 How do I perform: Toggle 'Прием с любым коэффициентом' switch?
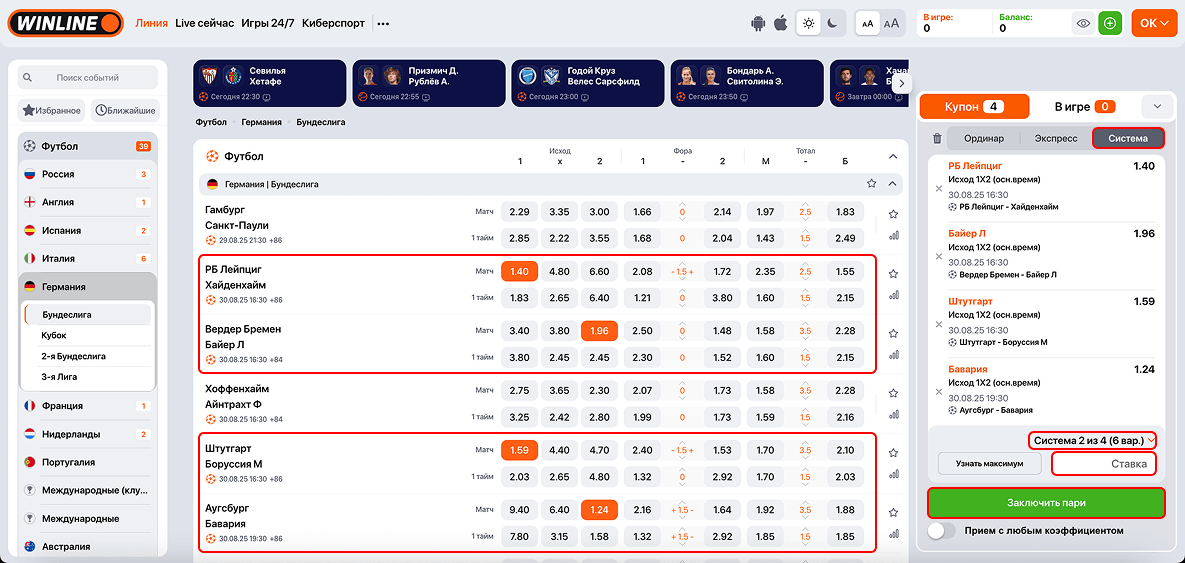941,531
